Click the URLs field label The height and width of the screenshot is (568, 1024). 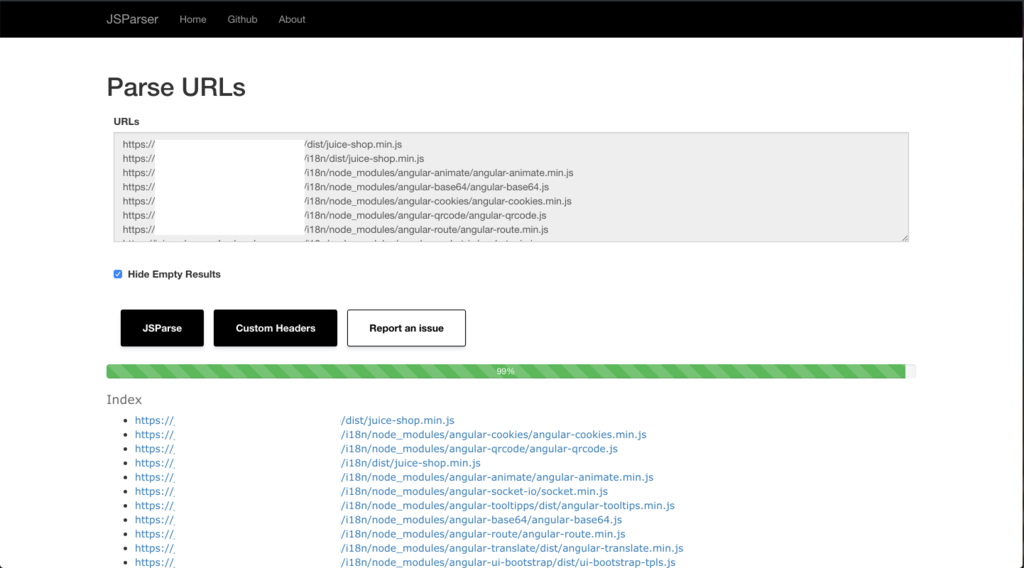click(126, 121)
